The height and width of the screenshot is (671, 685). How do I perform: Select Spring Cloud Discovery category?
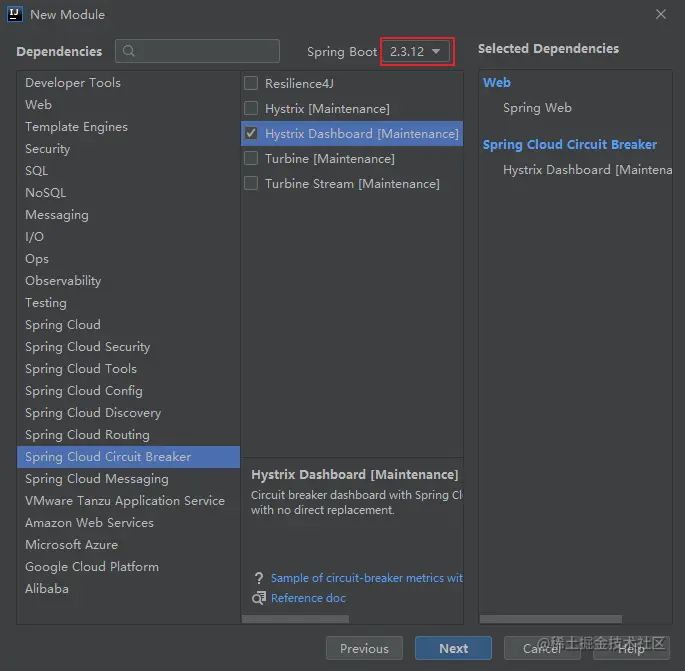[128, 412]
